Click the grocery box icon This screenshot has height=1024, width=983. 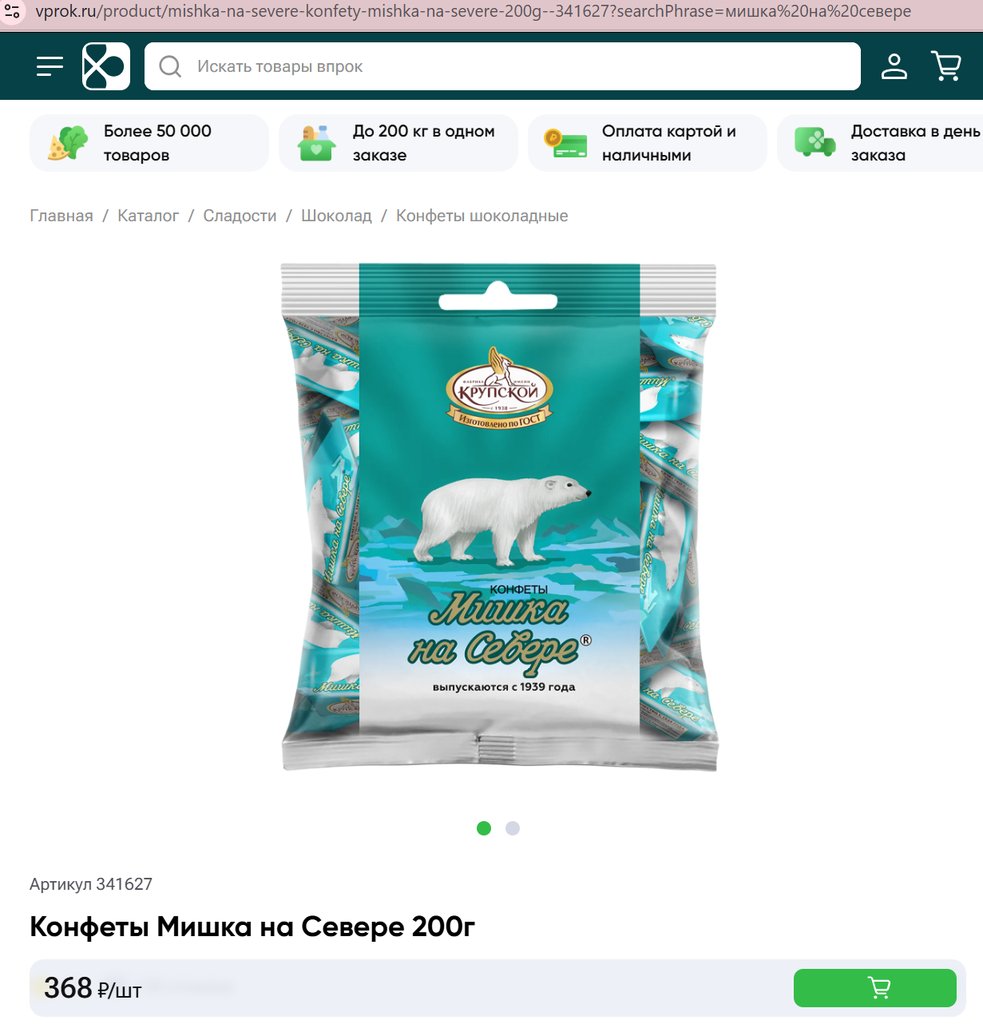pyautogui.click(x=316, y=143)
